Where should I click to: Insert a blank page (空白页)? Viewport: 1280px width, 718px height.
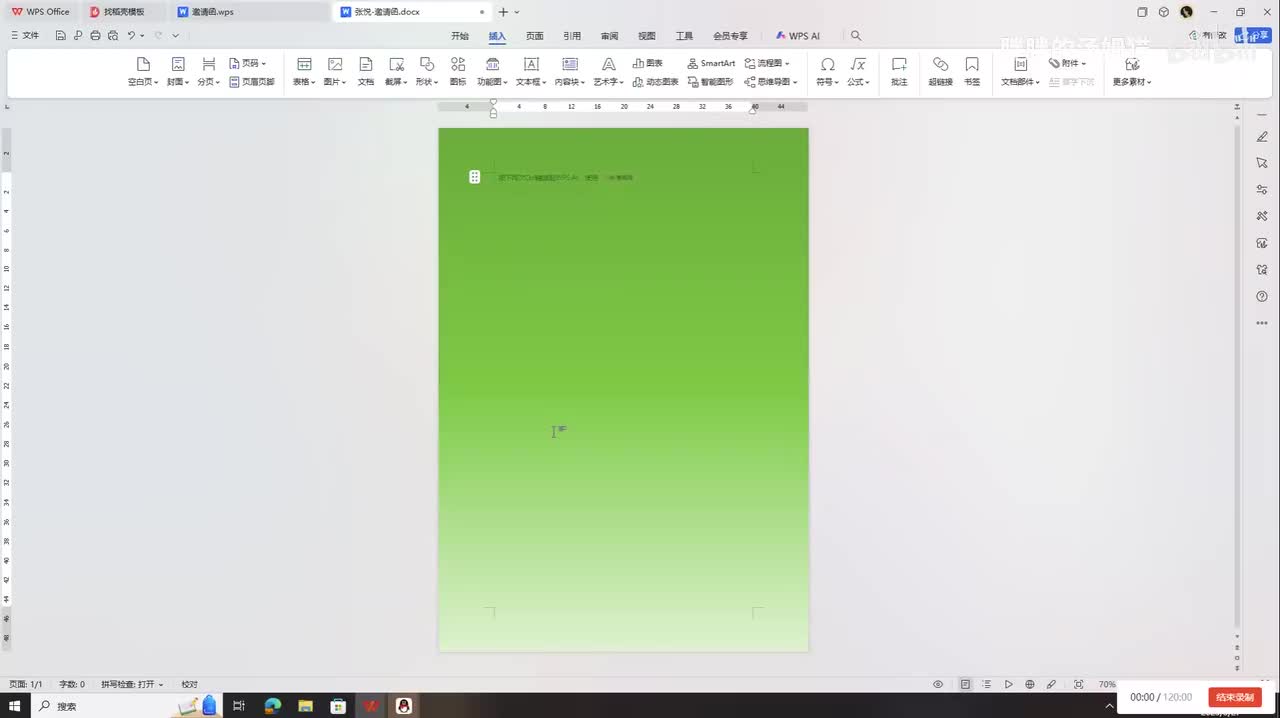tap(143, 72)
